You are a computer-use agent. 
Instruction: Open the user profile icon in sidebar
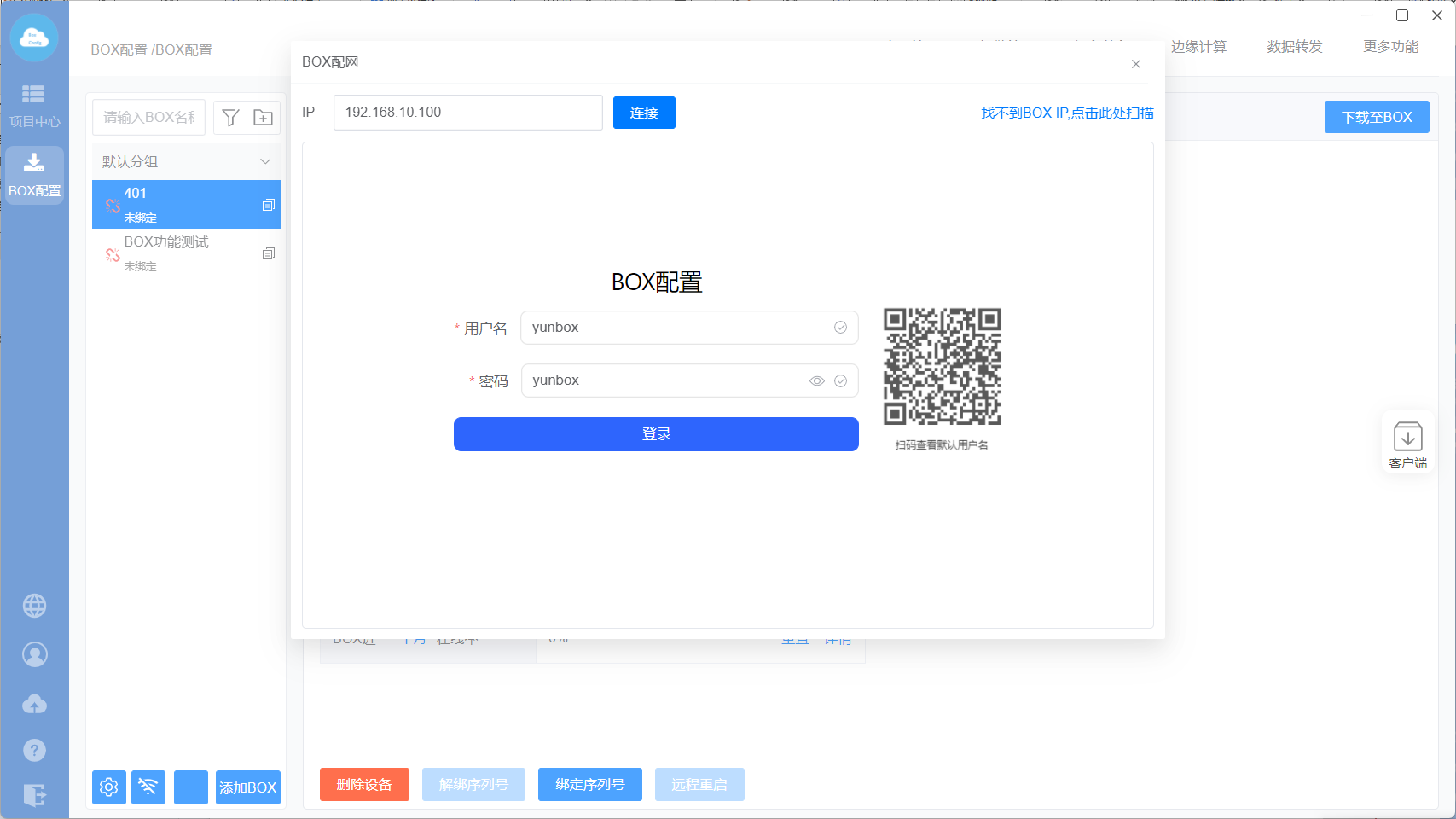click(34, 654)
